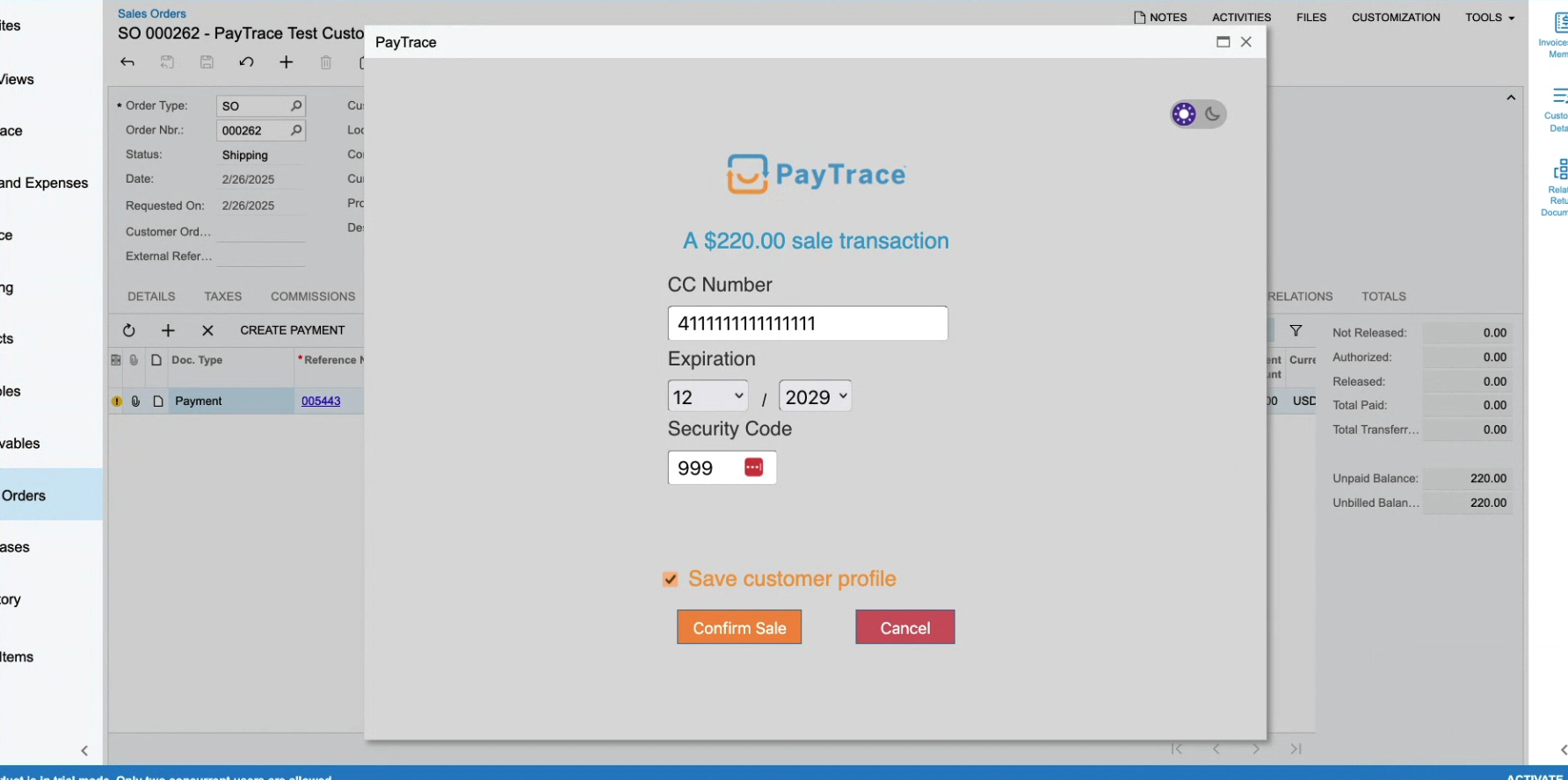Screen dimensions: 1568x780
Task: Add a new sales order with plus icon
Action: (286, 62)
